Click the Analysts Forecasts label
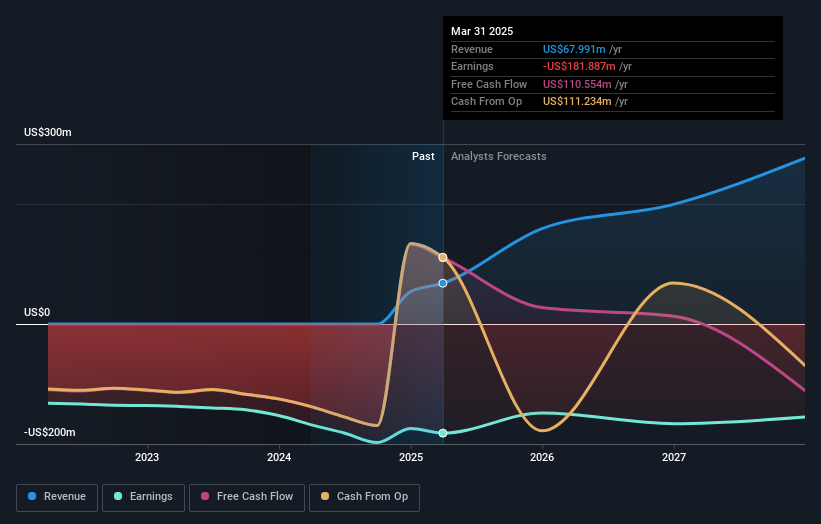 point(498,157)
